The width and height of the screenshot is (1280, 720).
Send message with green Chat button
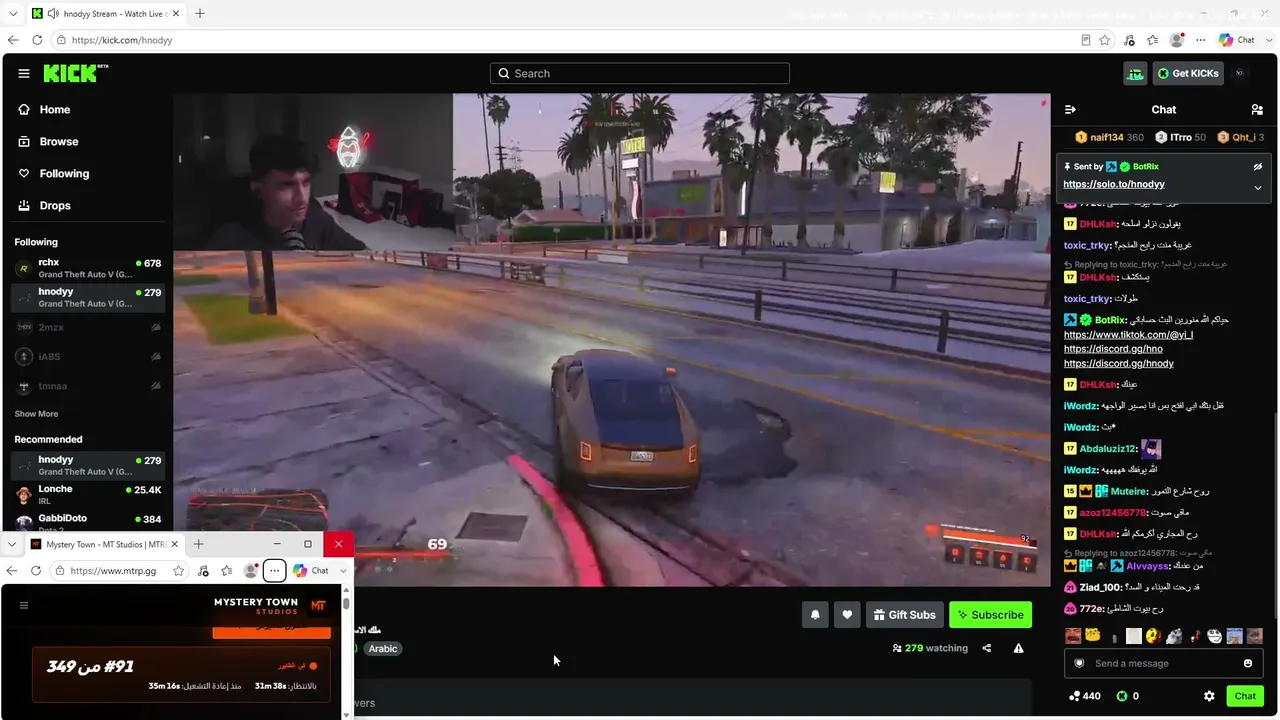(1245, 696)
